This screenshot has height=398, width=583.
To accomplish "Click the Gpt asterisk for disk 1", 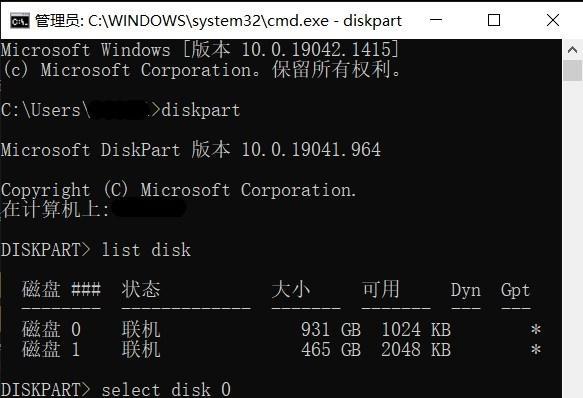I will (535, 350).
